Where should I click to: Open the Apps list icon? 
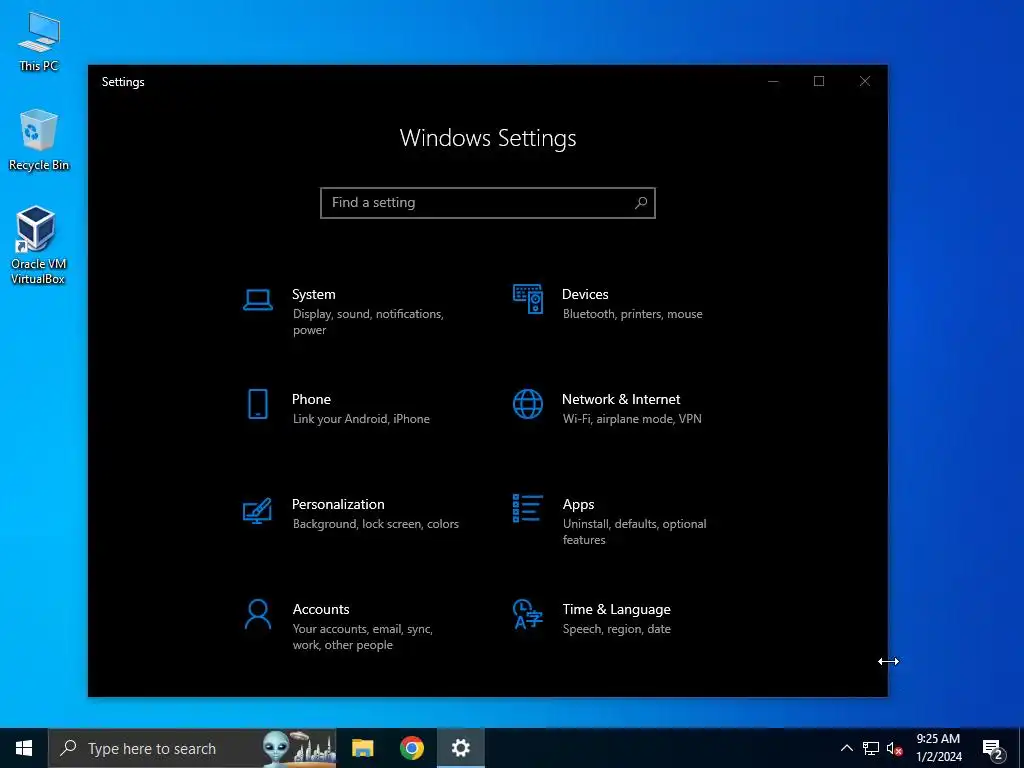coord(527,508)
